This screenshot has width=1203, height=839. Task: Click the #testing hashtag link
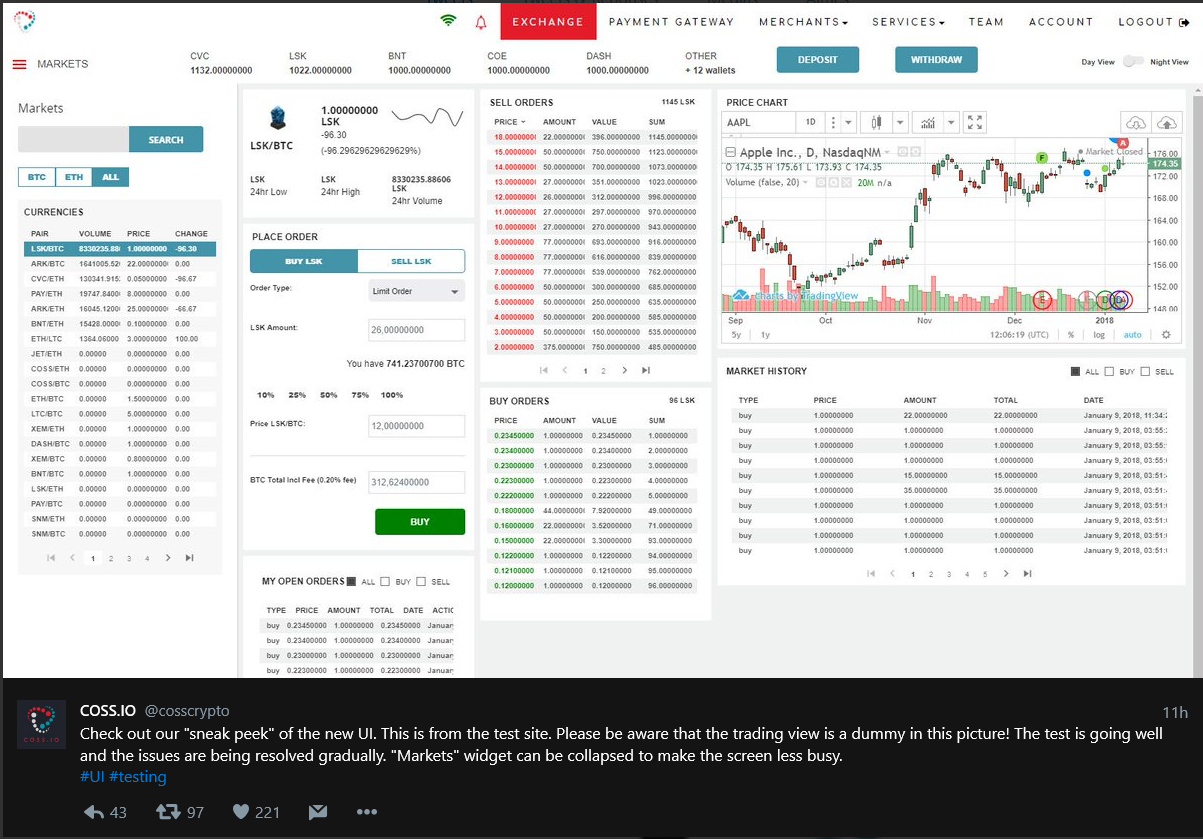(138, 777)
